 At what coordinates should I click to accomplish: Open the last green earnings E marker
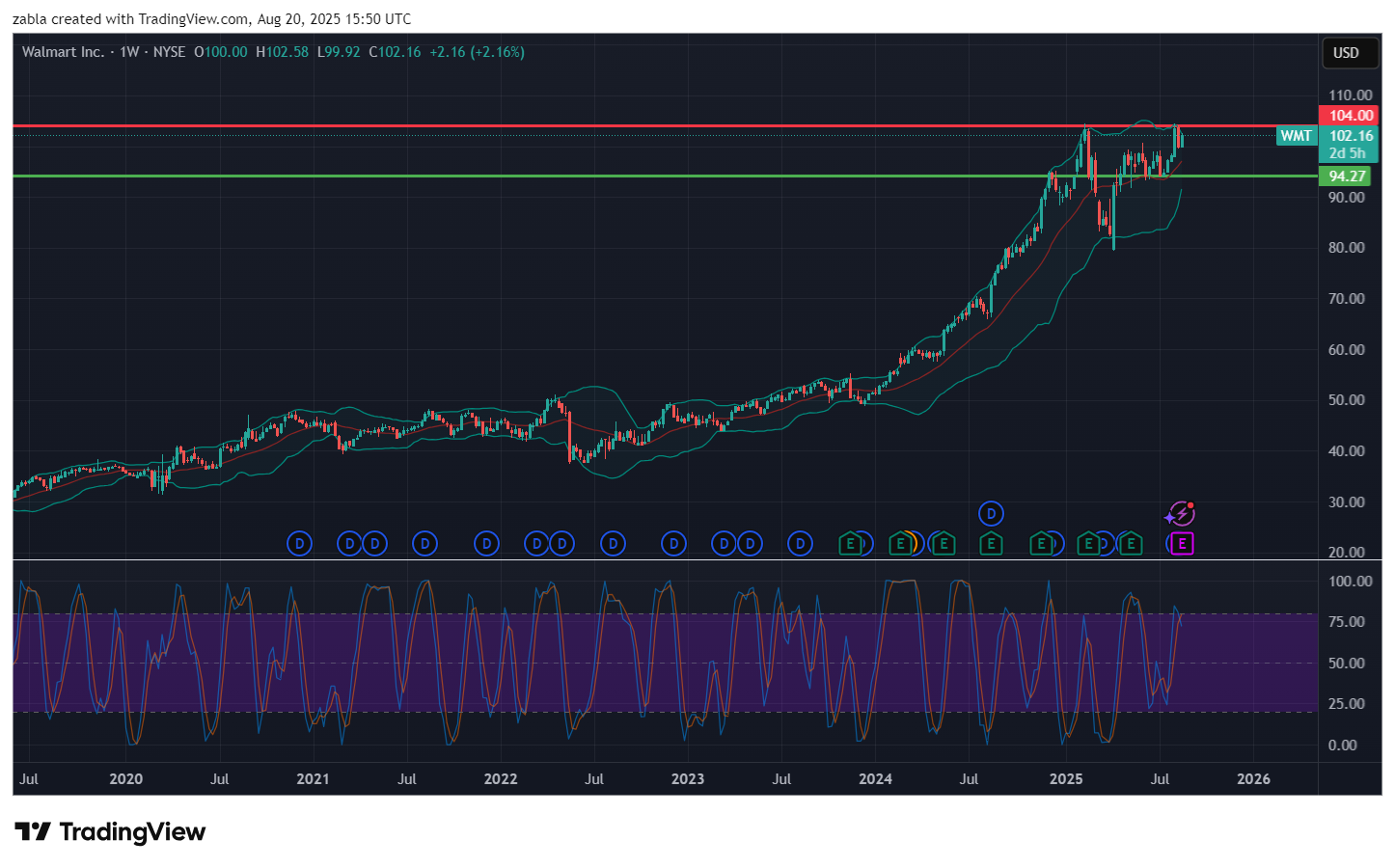(1132, 544)
